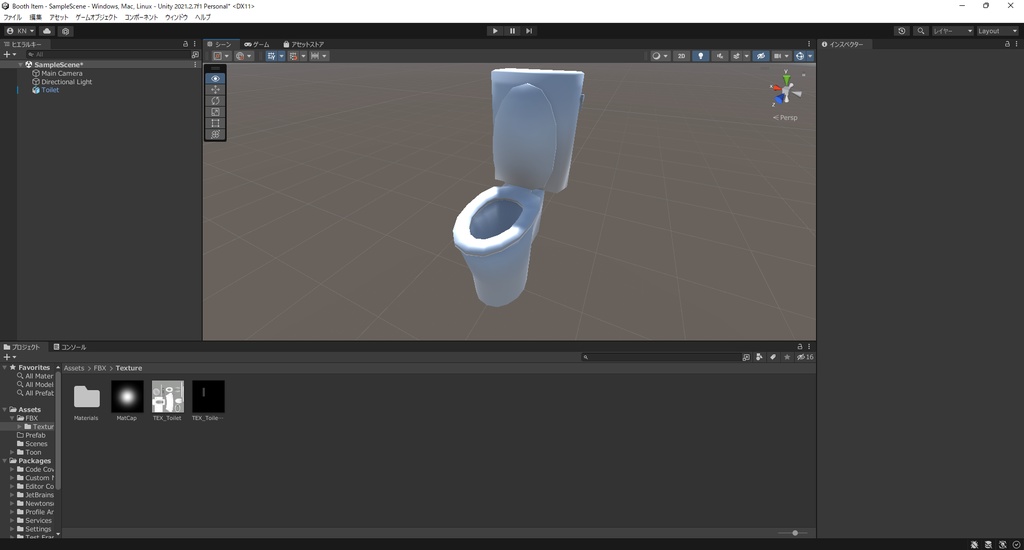Click the Play button
The height and width of the screenshot is (550, 1024).
[x=495, y=31]
